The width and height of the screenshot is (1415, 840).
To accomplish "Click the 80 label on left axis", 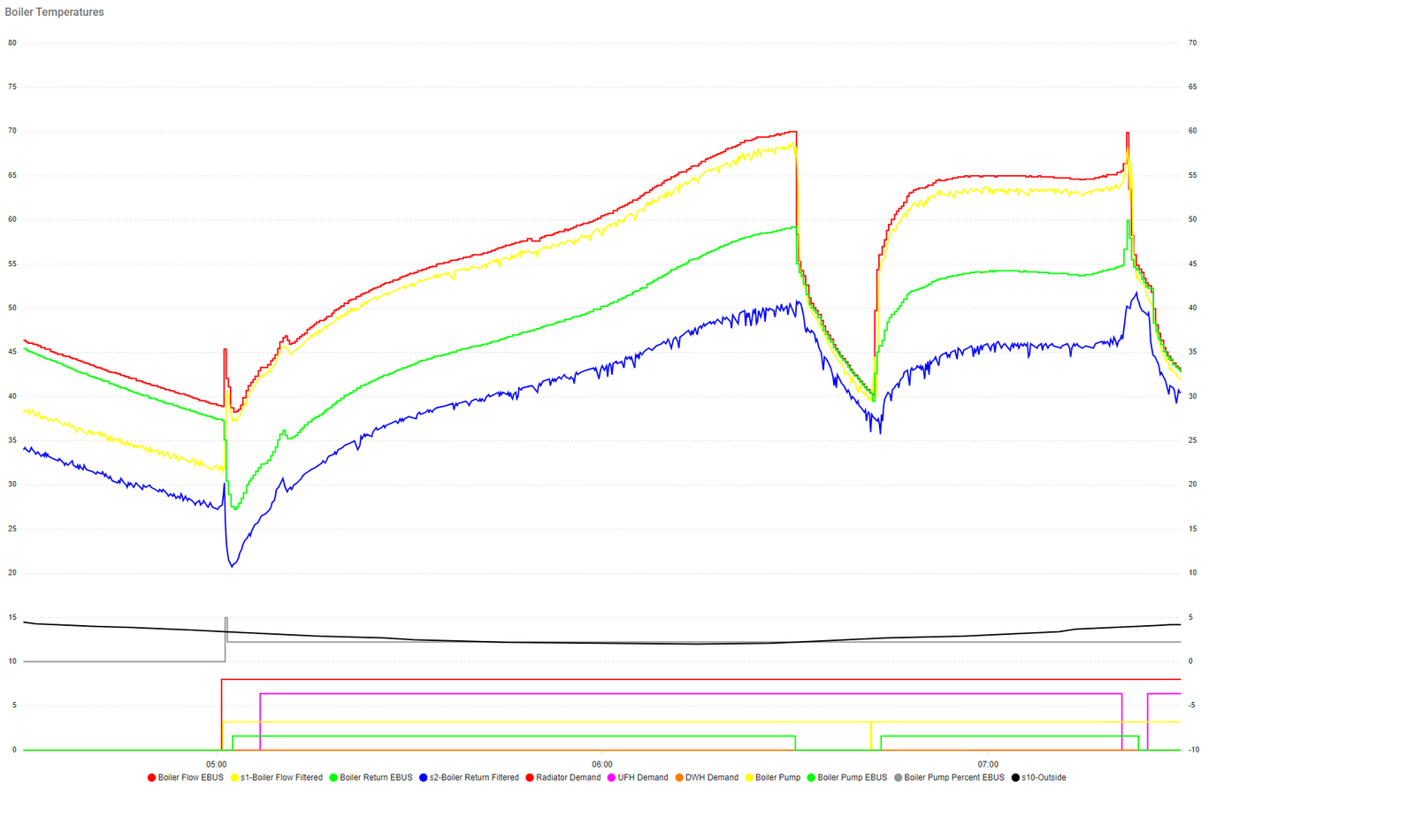I will pos(12,42).
